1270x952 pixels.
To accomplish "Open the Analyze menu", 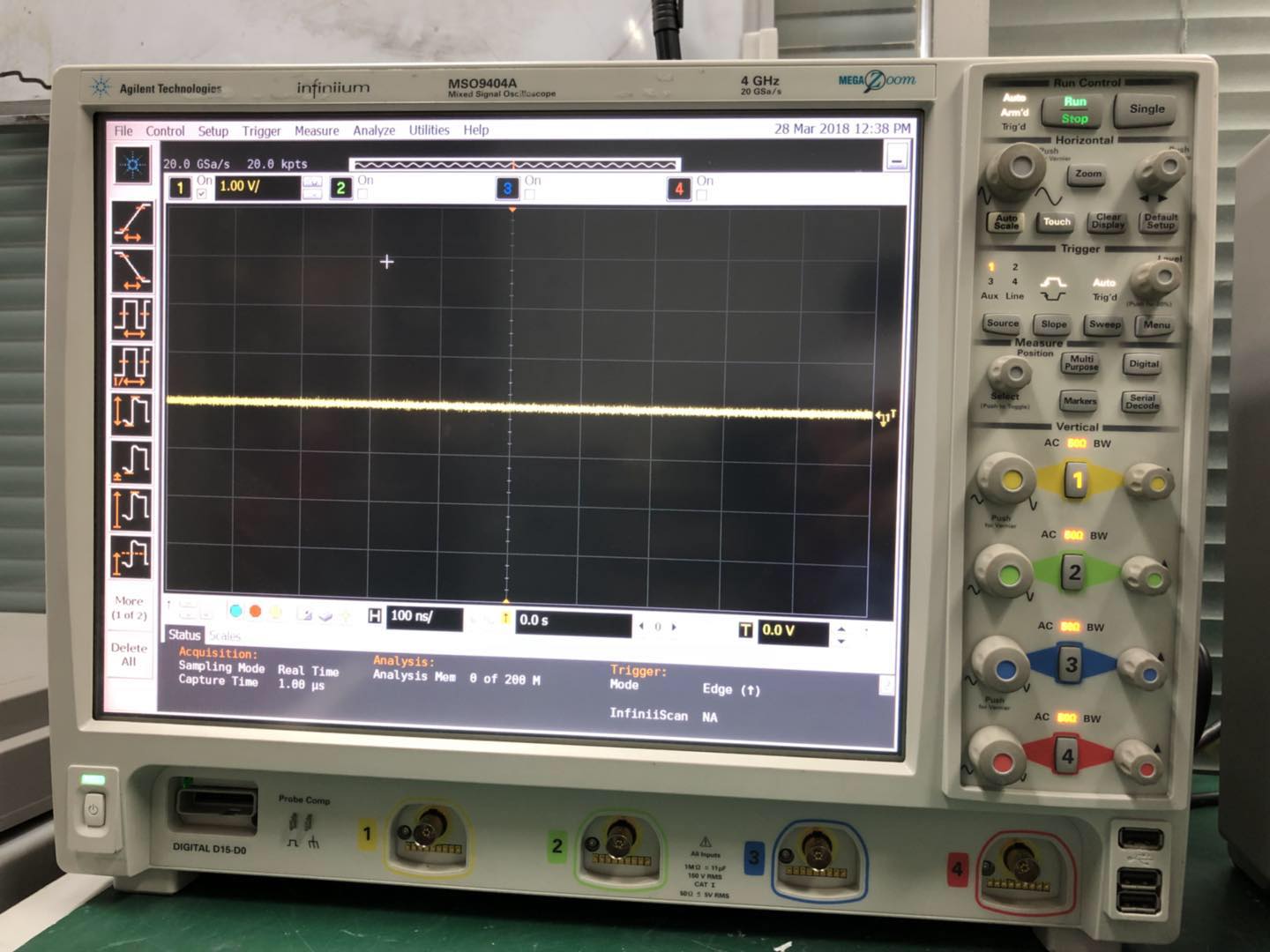I will [x=374, y=130].
